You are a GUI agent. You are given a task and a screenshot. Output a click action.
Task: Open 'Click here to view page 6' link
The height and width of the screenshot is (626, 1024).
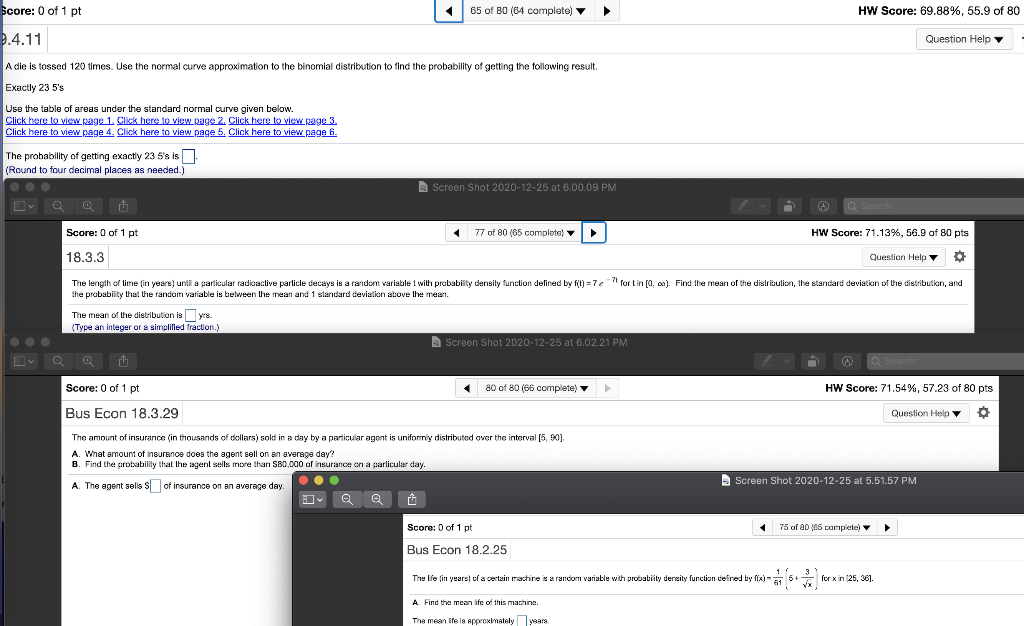(x=283, y=132)
